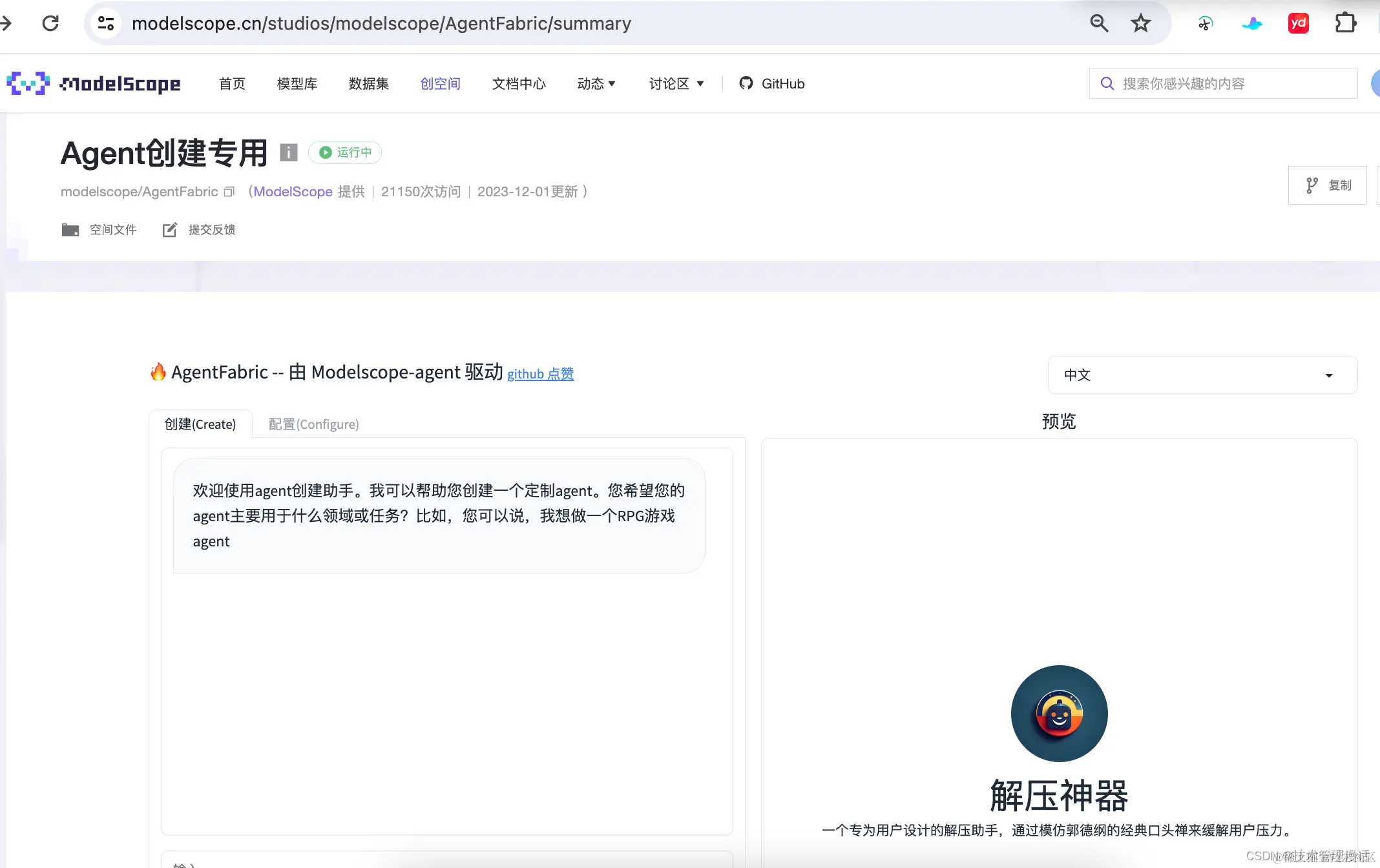Open GitHub from the navigation bar icon

pos(746,83)
